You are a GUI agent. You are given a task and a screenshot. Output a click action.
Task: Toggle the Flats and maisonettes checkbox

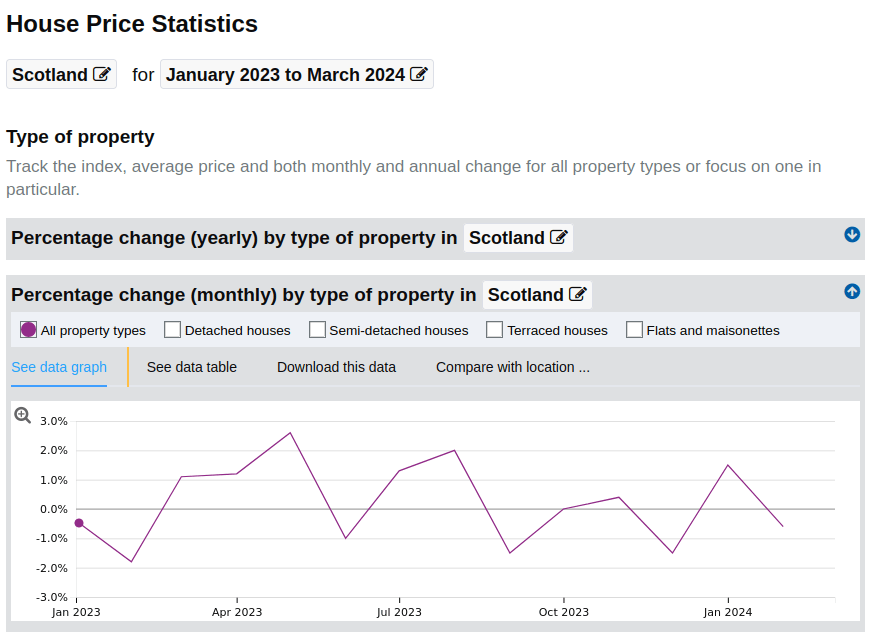634,329
